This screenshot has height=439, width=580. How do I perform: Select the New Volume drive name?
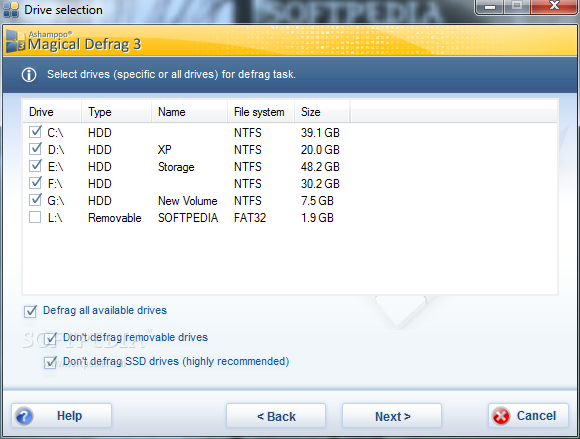click(x=188, y=201)
